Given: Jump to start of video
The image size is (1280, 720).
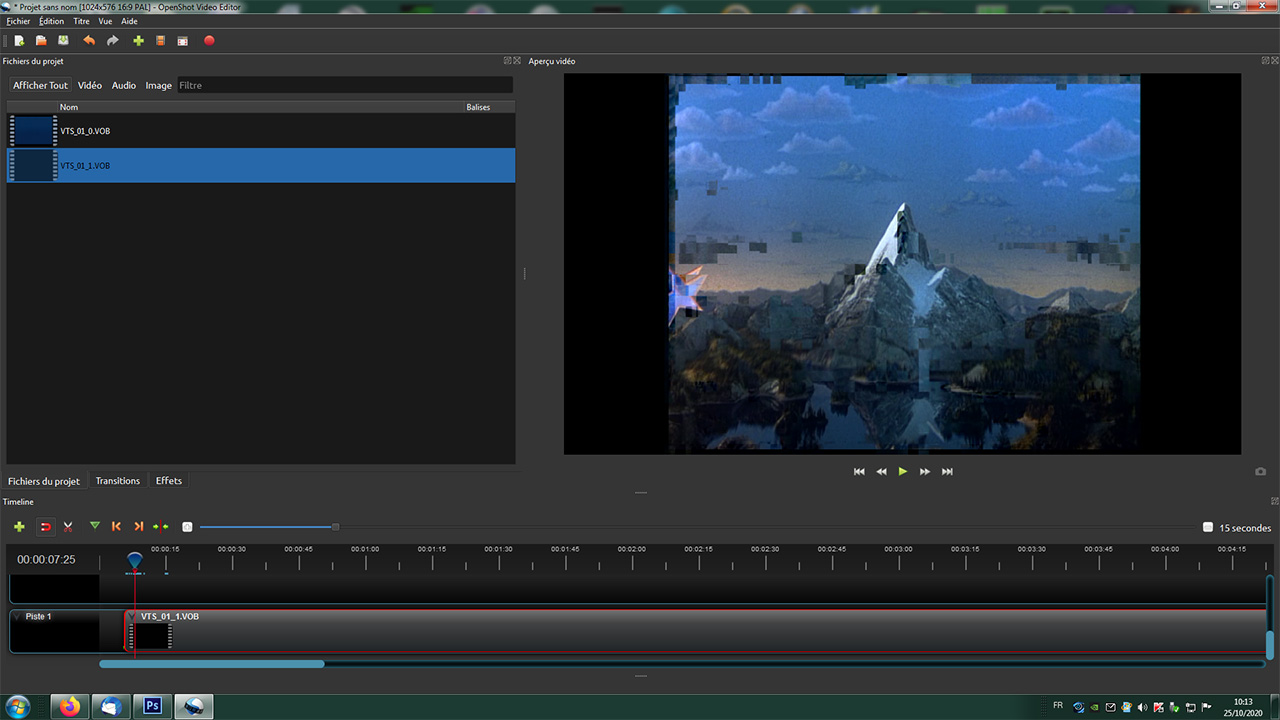Looking at the screenshot, I should (x=859, y=471).
